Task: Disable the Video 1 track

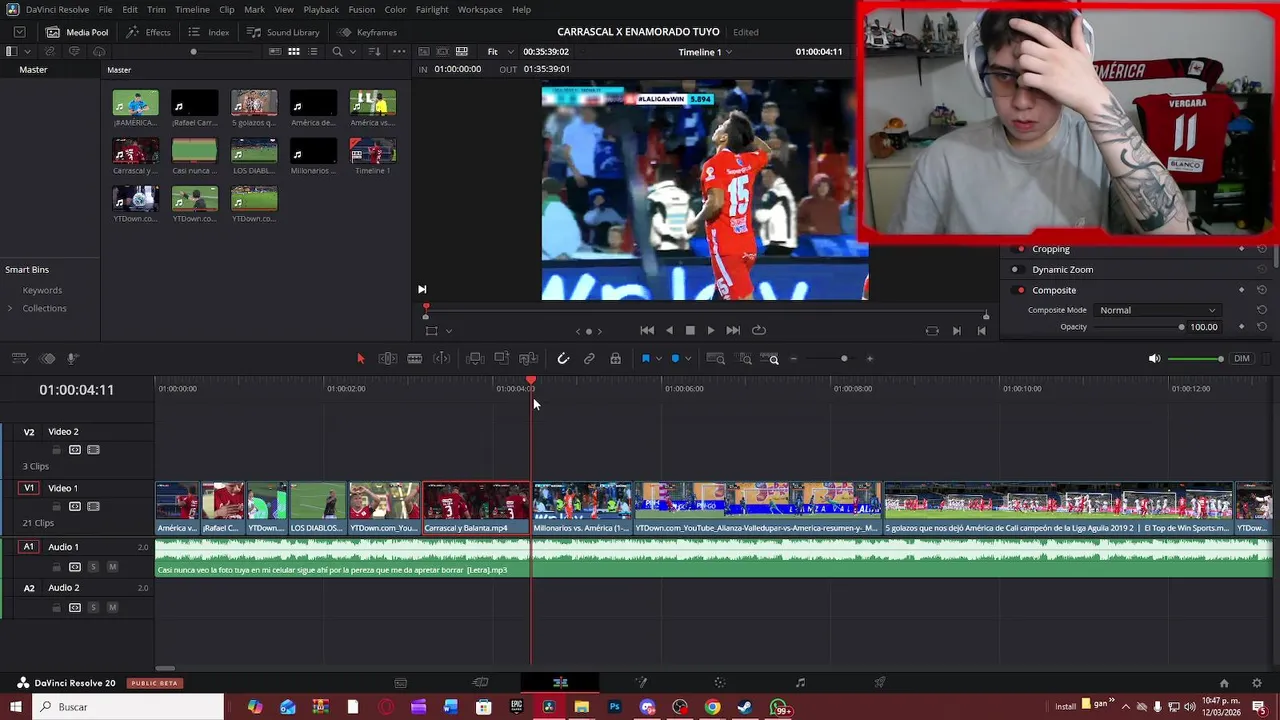Action: 93,507
